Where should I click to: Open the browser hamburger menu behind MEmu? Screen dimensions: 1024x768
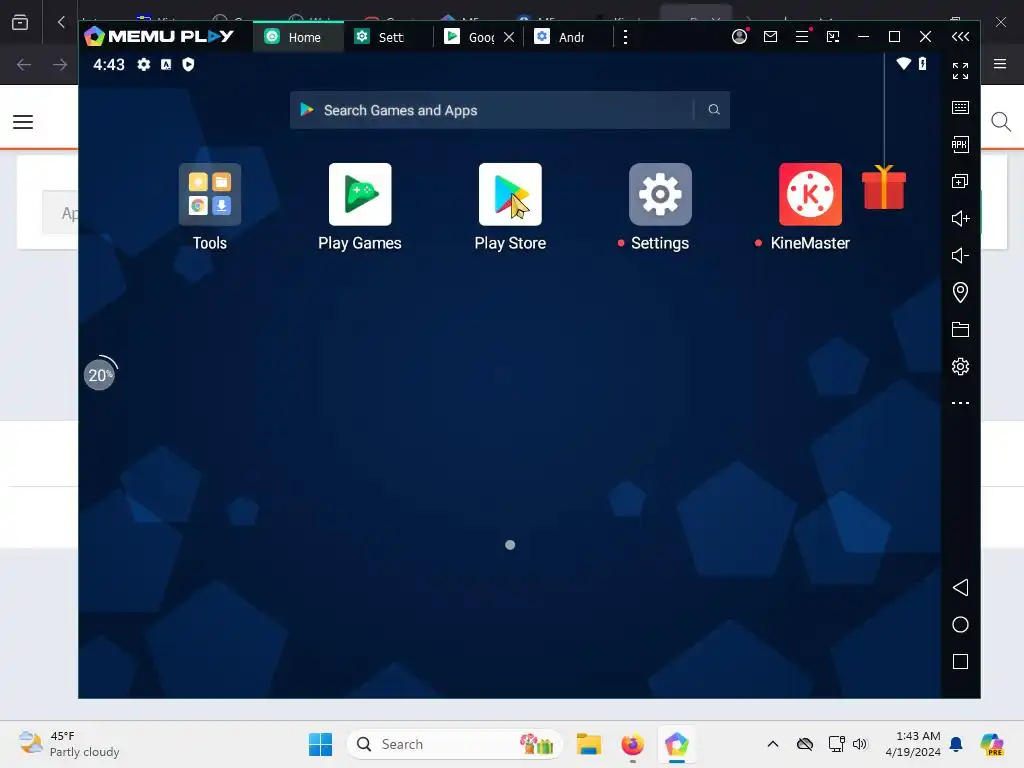[23, 121]
